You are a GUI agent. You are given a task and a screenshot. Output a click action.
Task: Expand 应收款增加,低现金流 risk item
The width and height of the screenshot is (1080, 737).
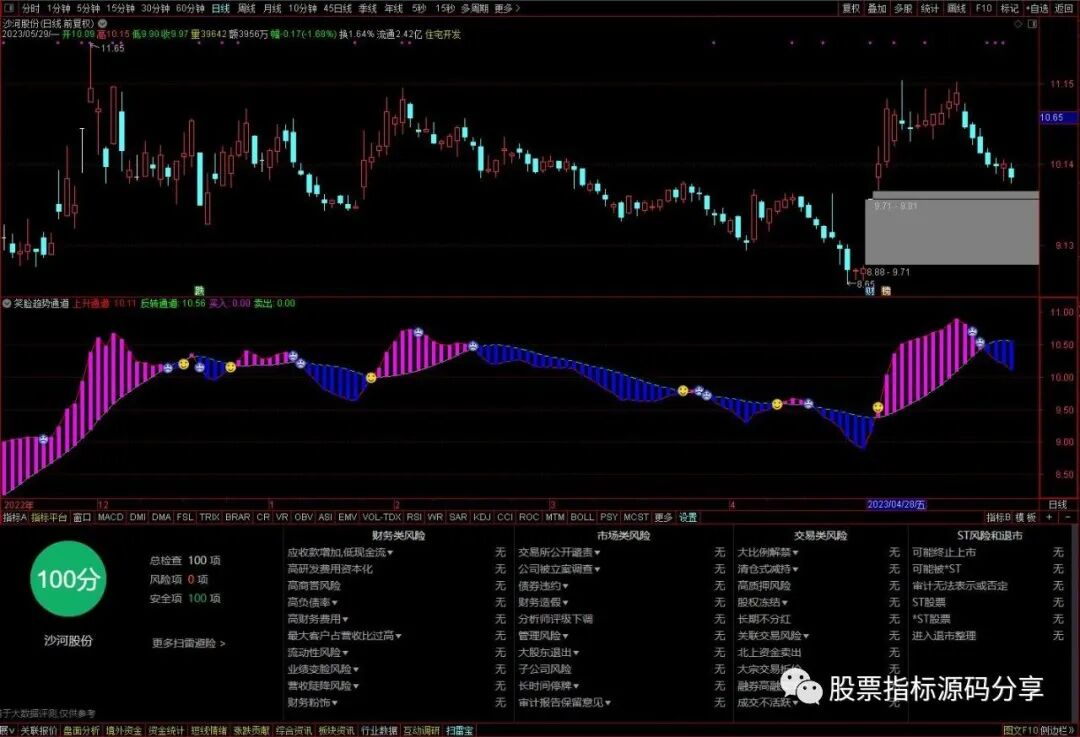click(x=340, y=552)
